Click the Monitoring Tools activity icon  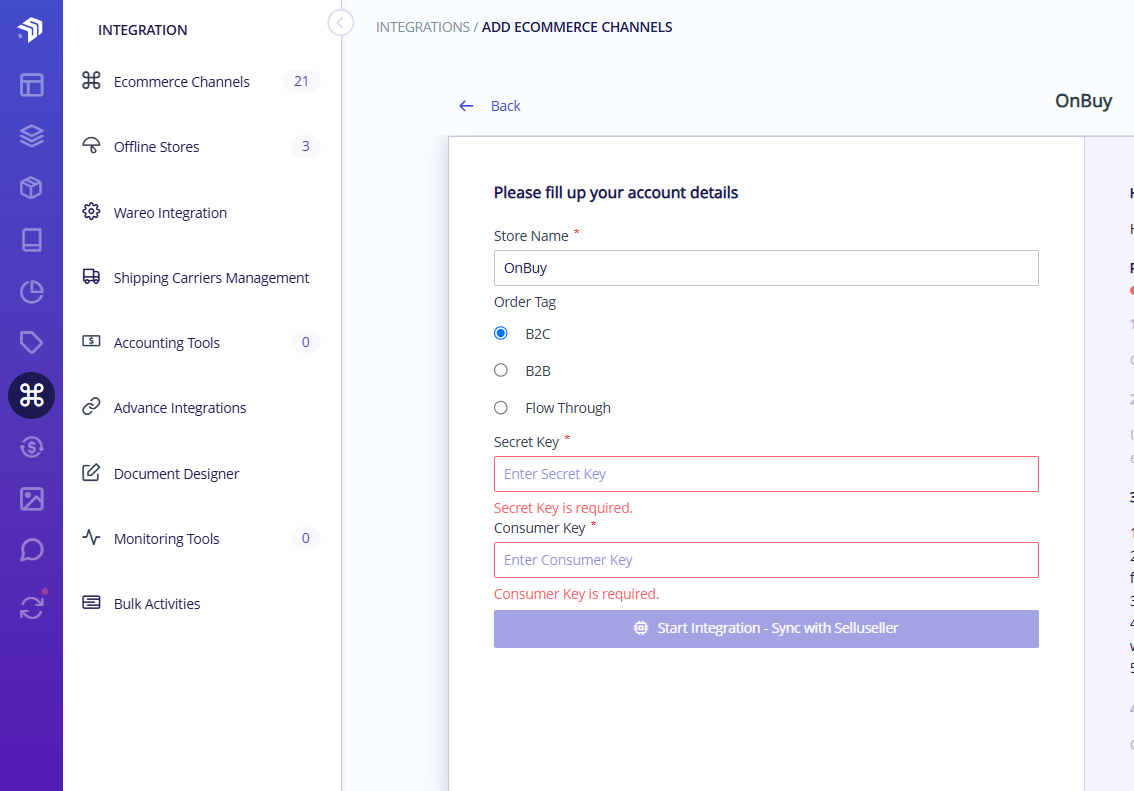[x=91, y=536]
